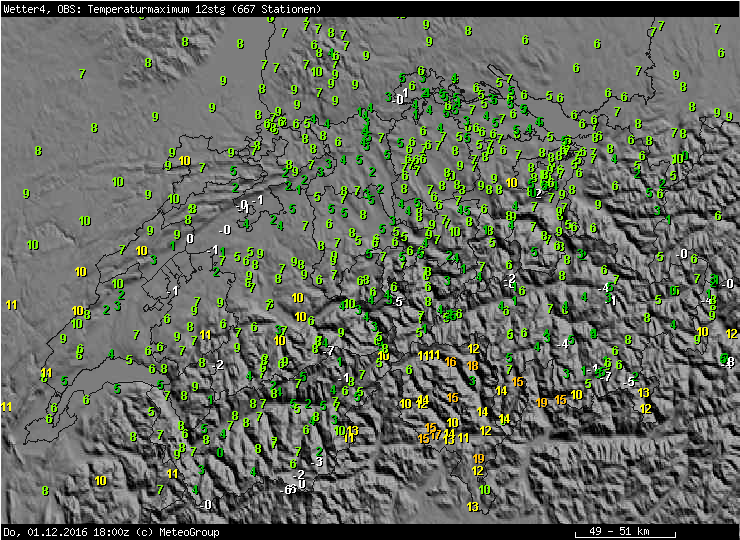This screenshot has width=740, height=540.
Task: Click the white '-6' station value
Action: point(286,490)
